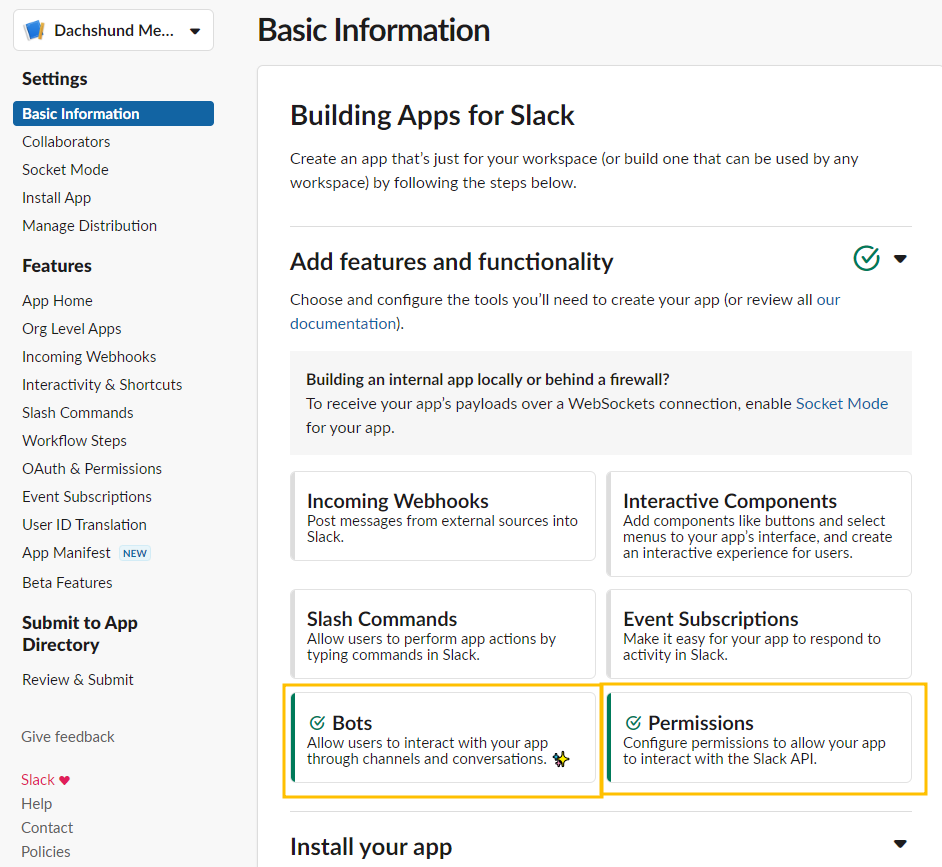Click the Slack footer link

pos(38,780)
